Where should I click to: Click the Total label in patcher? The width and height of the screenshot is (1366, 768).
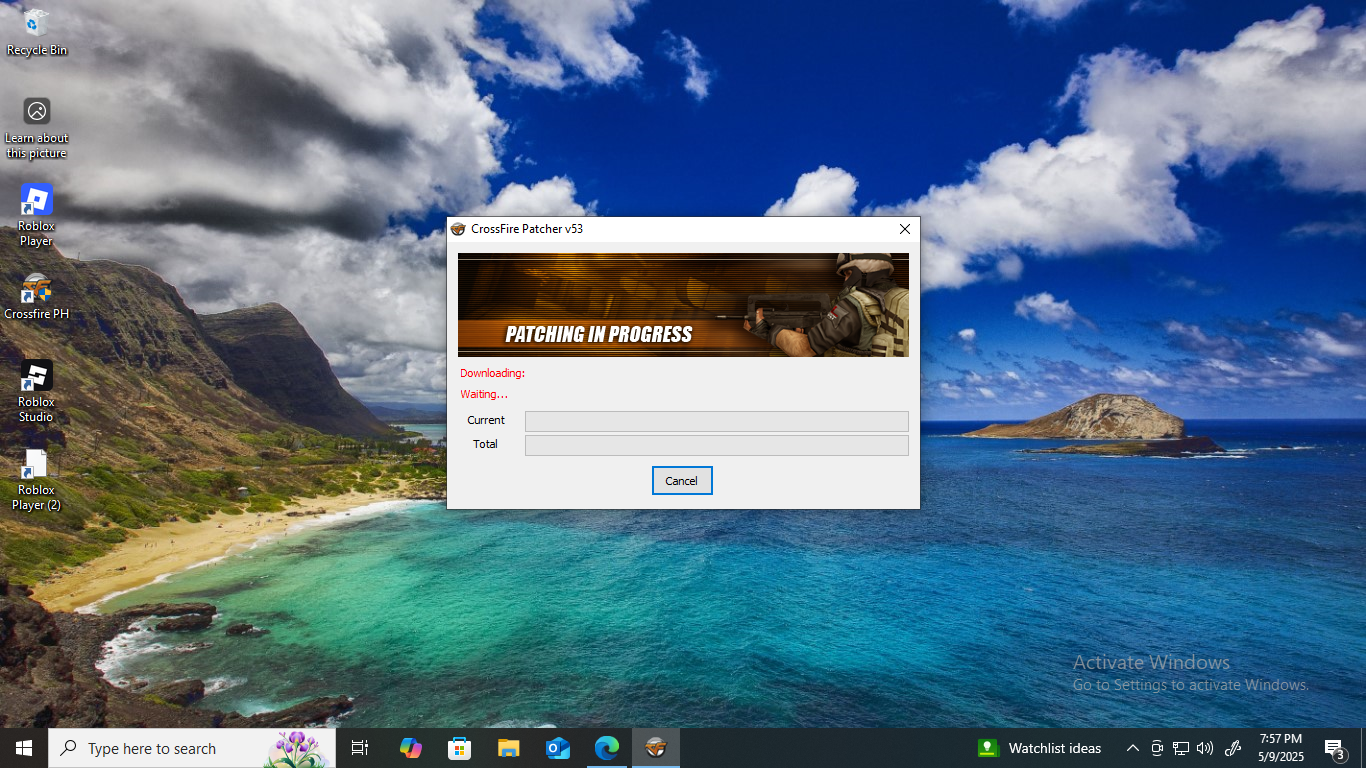[485, 444]
